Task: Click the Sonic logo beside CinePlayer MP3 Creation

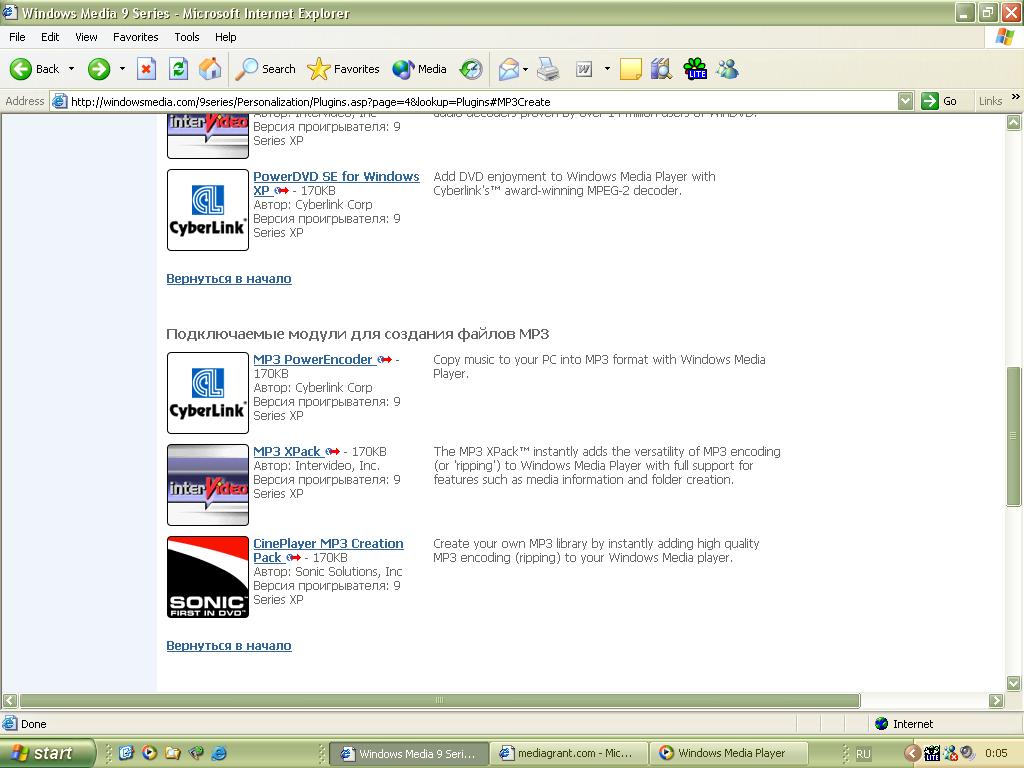Action: 208,577
